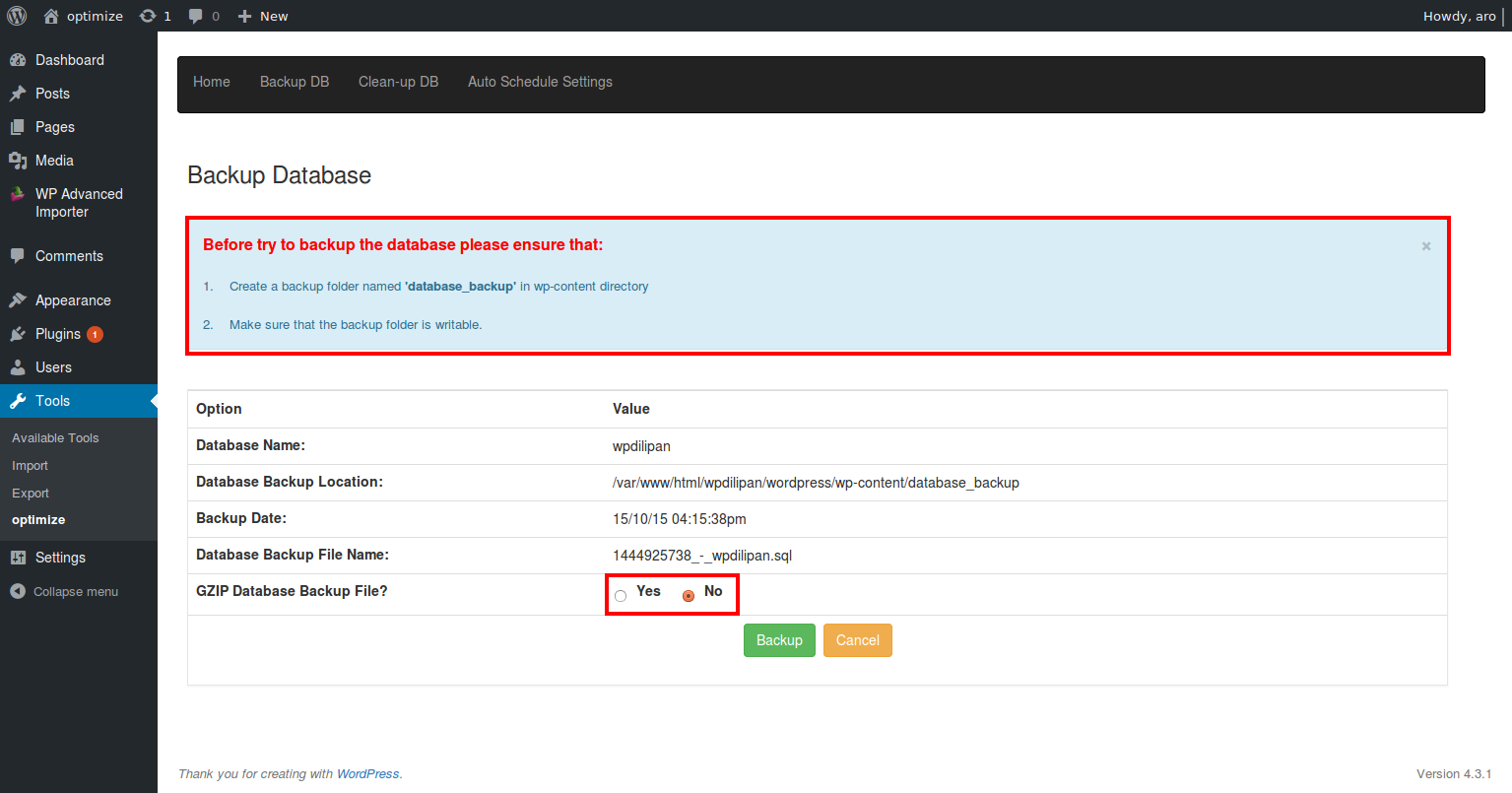Select Yes for GZIP backup file
1512x793 pixels.
(x=621, y=596)
